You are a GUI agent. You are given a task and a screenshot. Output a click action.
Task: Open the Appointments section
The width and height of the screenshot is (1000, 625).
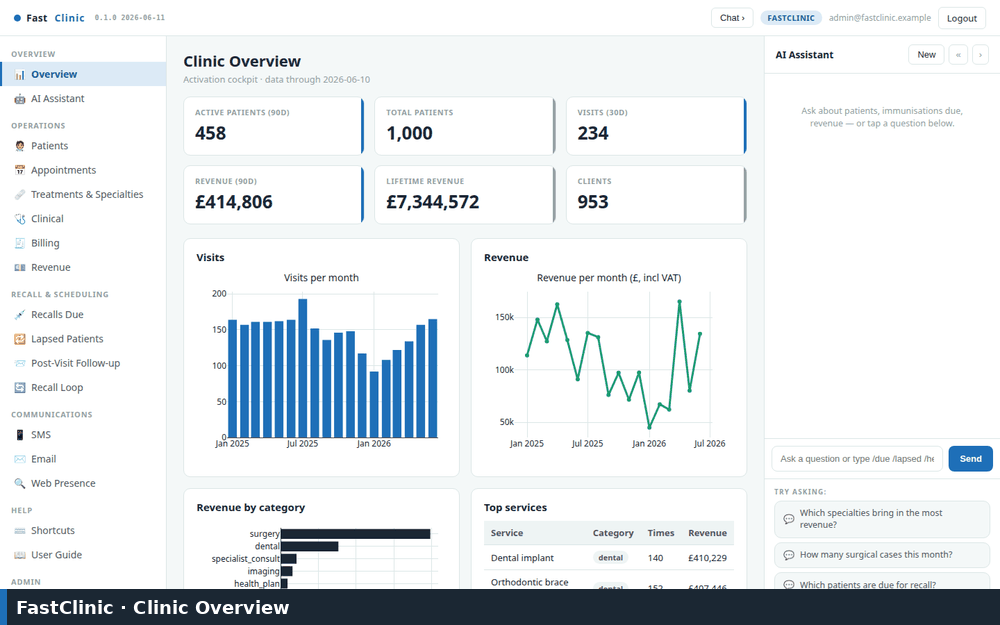point(84,170)
